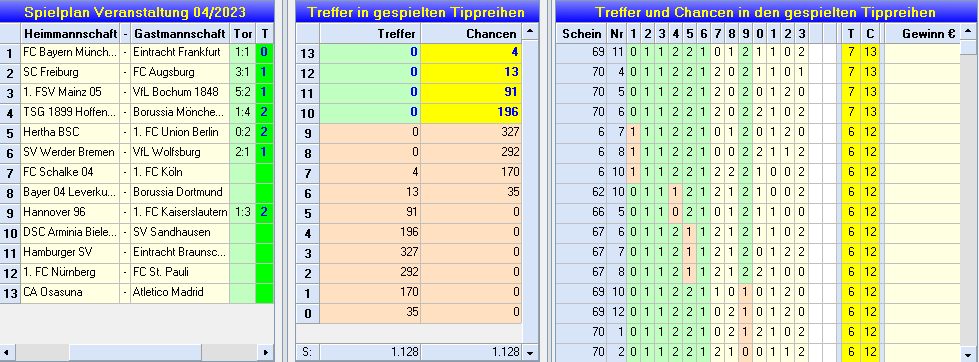Screen dimensions: 979x362
Task: Click the 1:3 score for Hannover 96
Action: (x=243, y=213)
